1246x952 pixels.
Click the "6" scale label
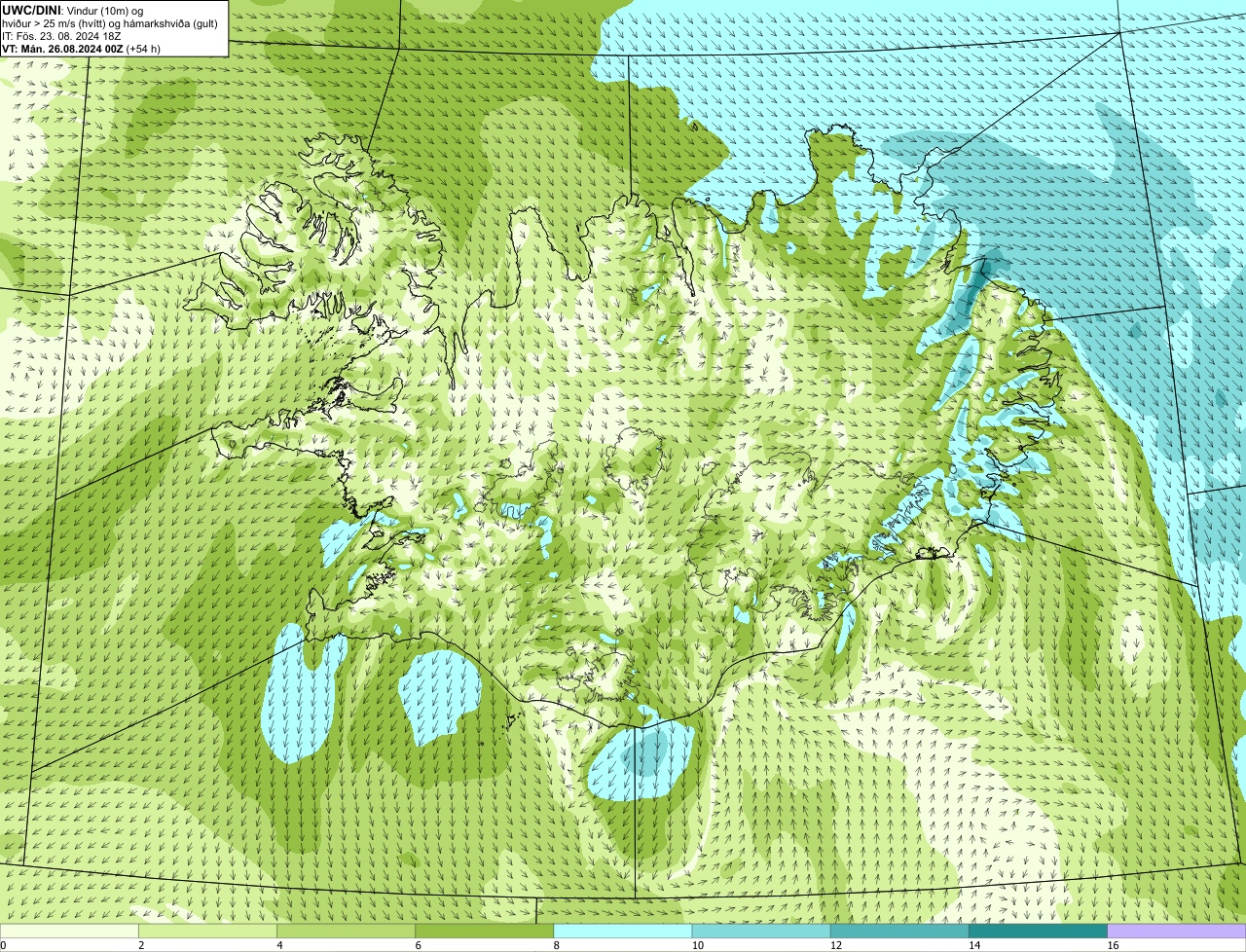(418, 945)
